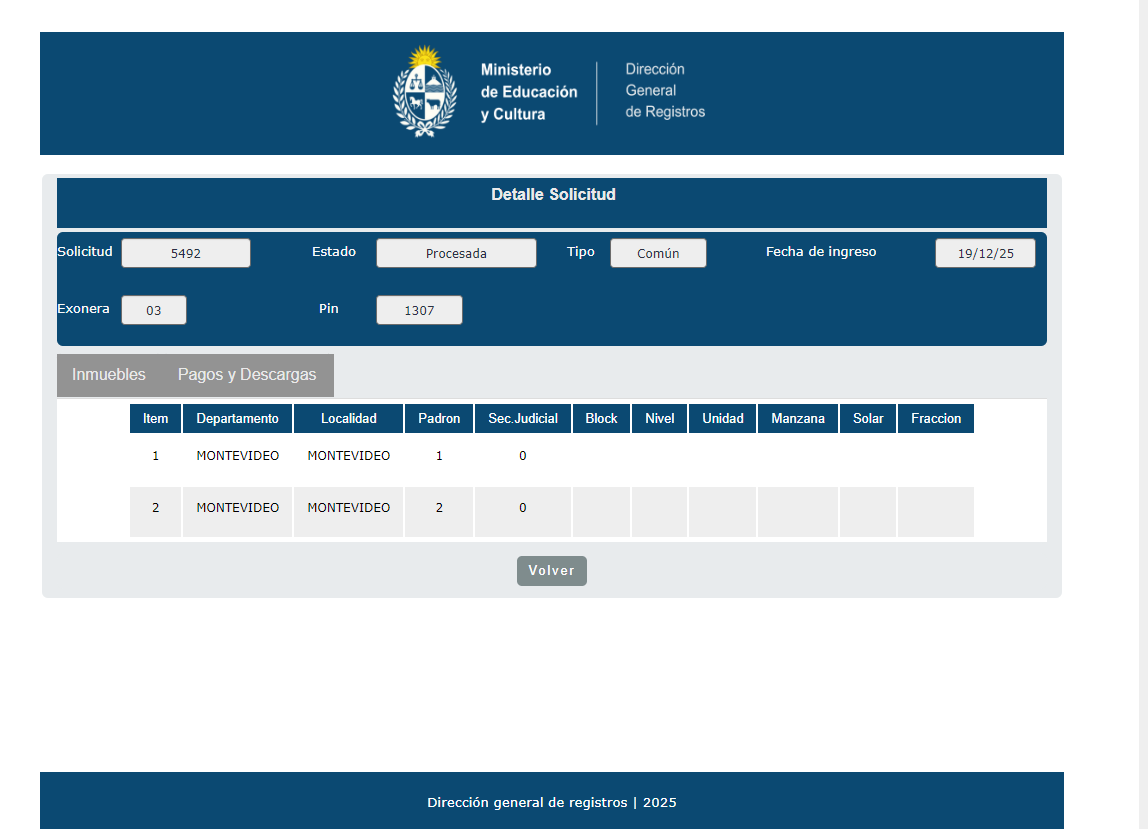
Task: Click the Tipo field showing Común
Action: (658, 254)
